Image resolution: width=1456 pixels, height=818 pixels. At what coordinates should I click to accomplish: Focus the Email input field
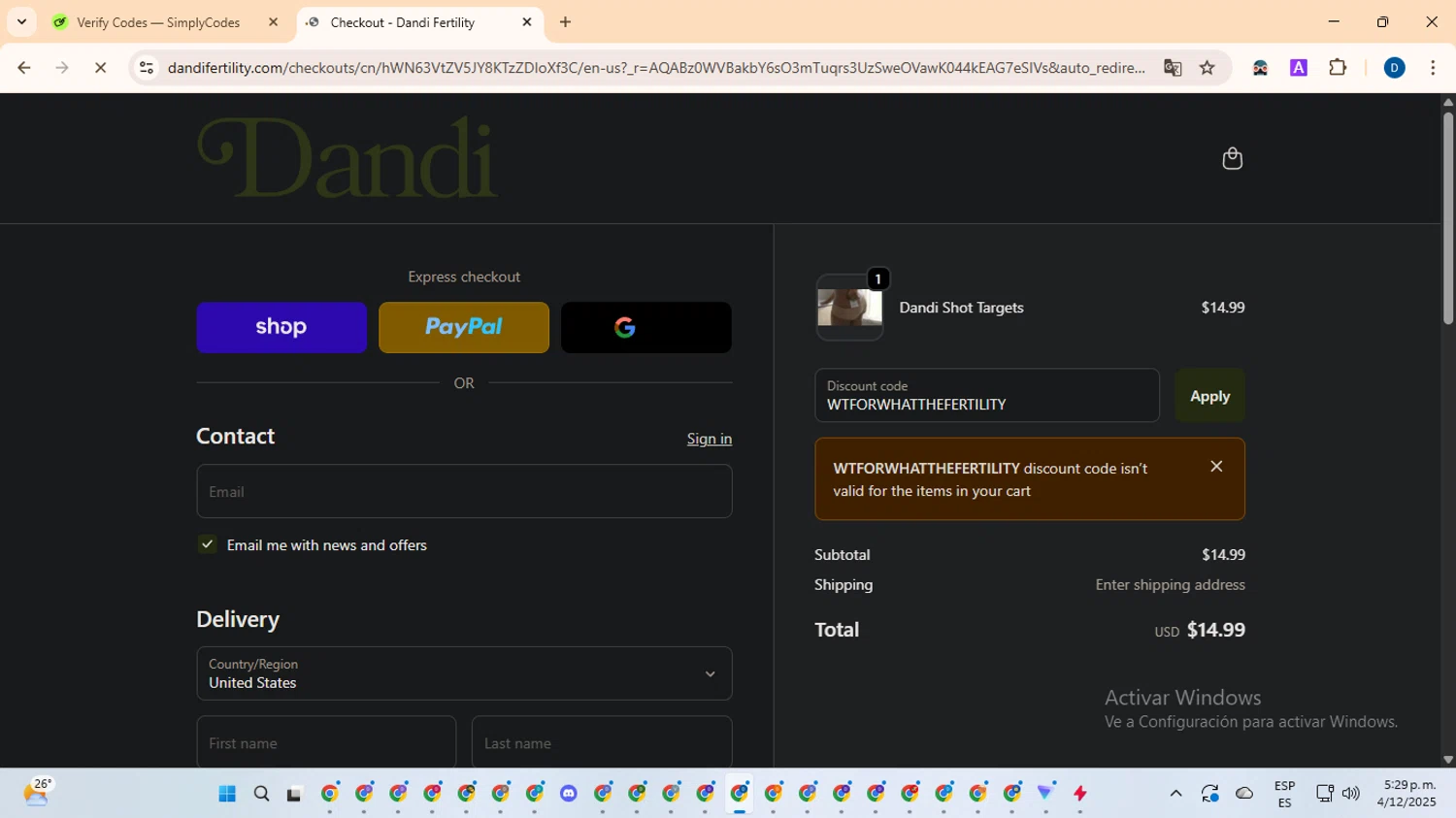click(x=464, y=491)
